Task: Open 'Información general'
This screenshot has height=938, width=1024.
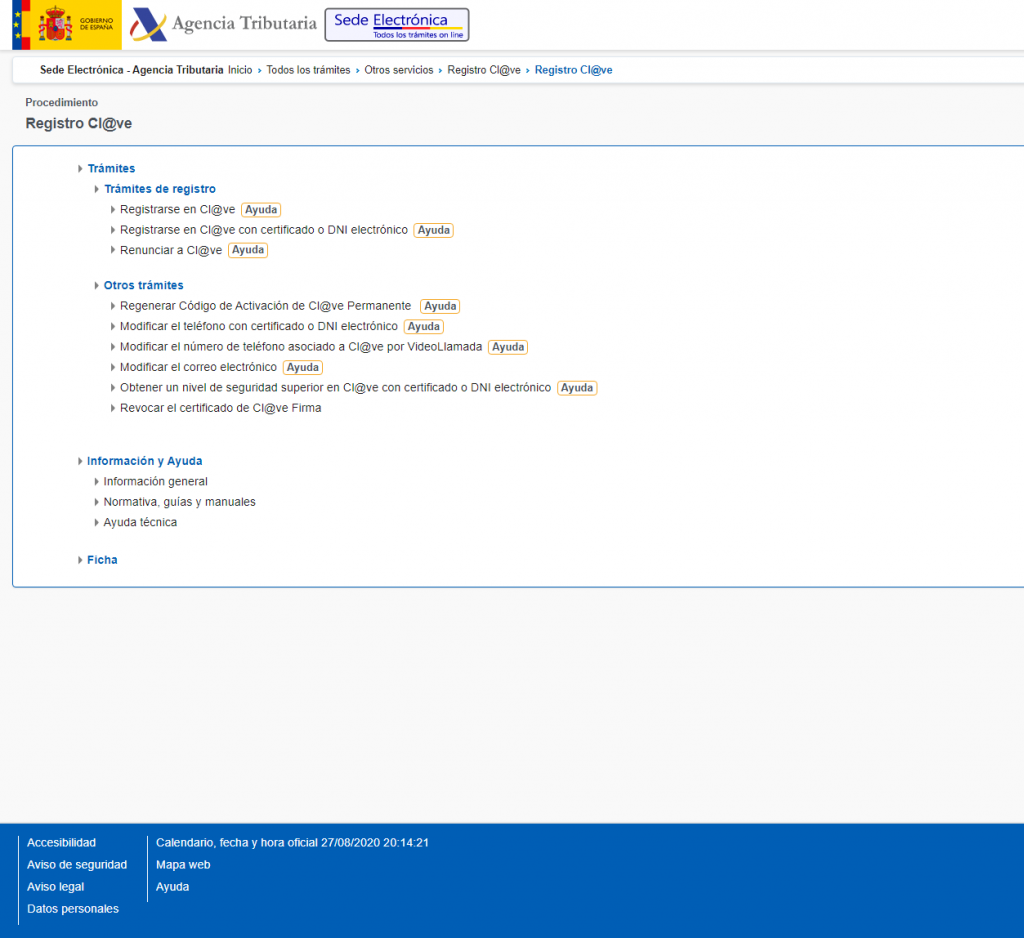Action: coord(155,481)
